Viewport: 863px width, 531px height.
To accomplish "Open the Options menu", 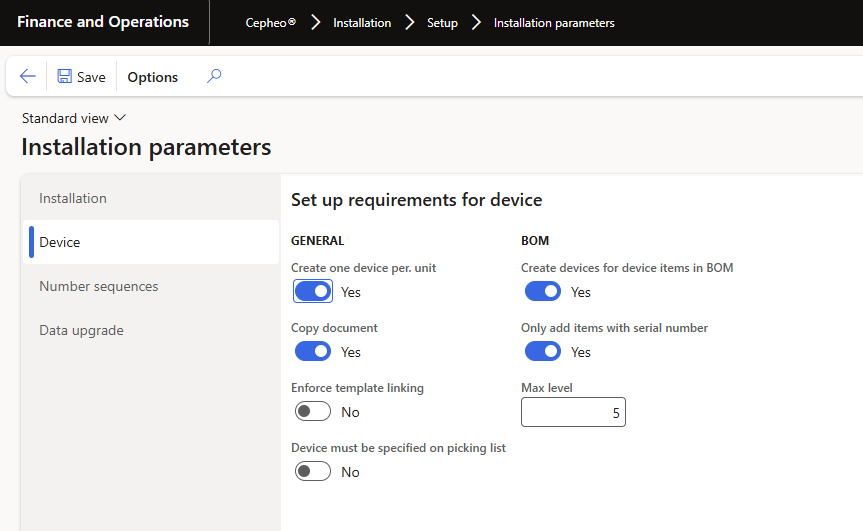I will pos(153,77).
